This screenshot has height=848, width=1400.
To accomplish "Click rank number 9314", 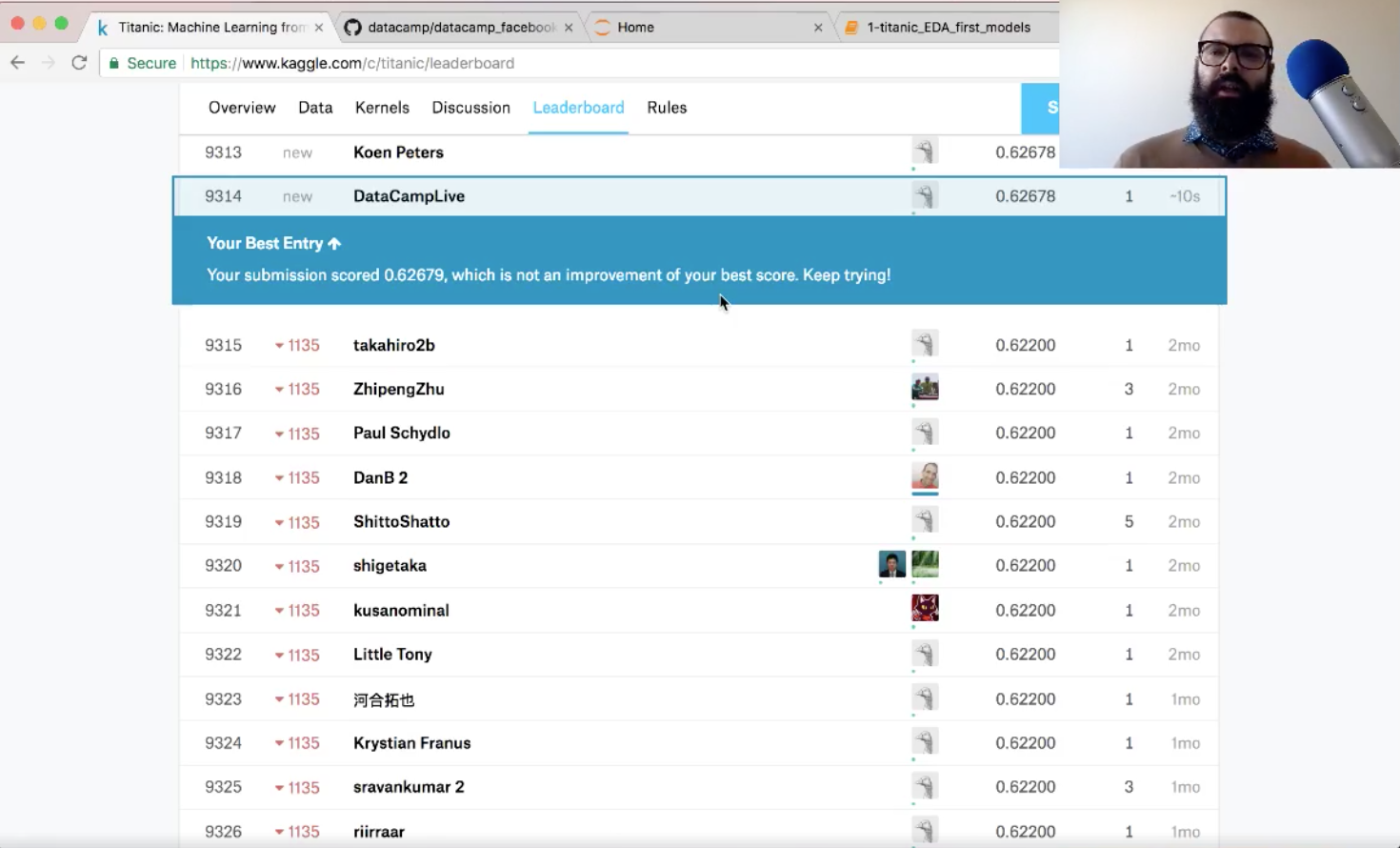I will [x=223, y=196].
